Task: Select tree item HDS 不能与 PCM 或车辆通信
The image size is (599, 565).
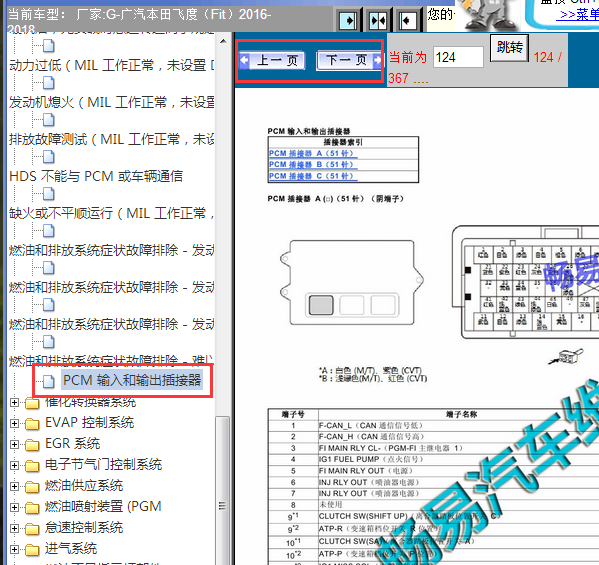Action: 96,176
